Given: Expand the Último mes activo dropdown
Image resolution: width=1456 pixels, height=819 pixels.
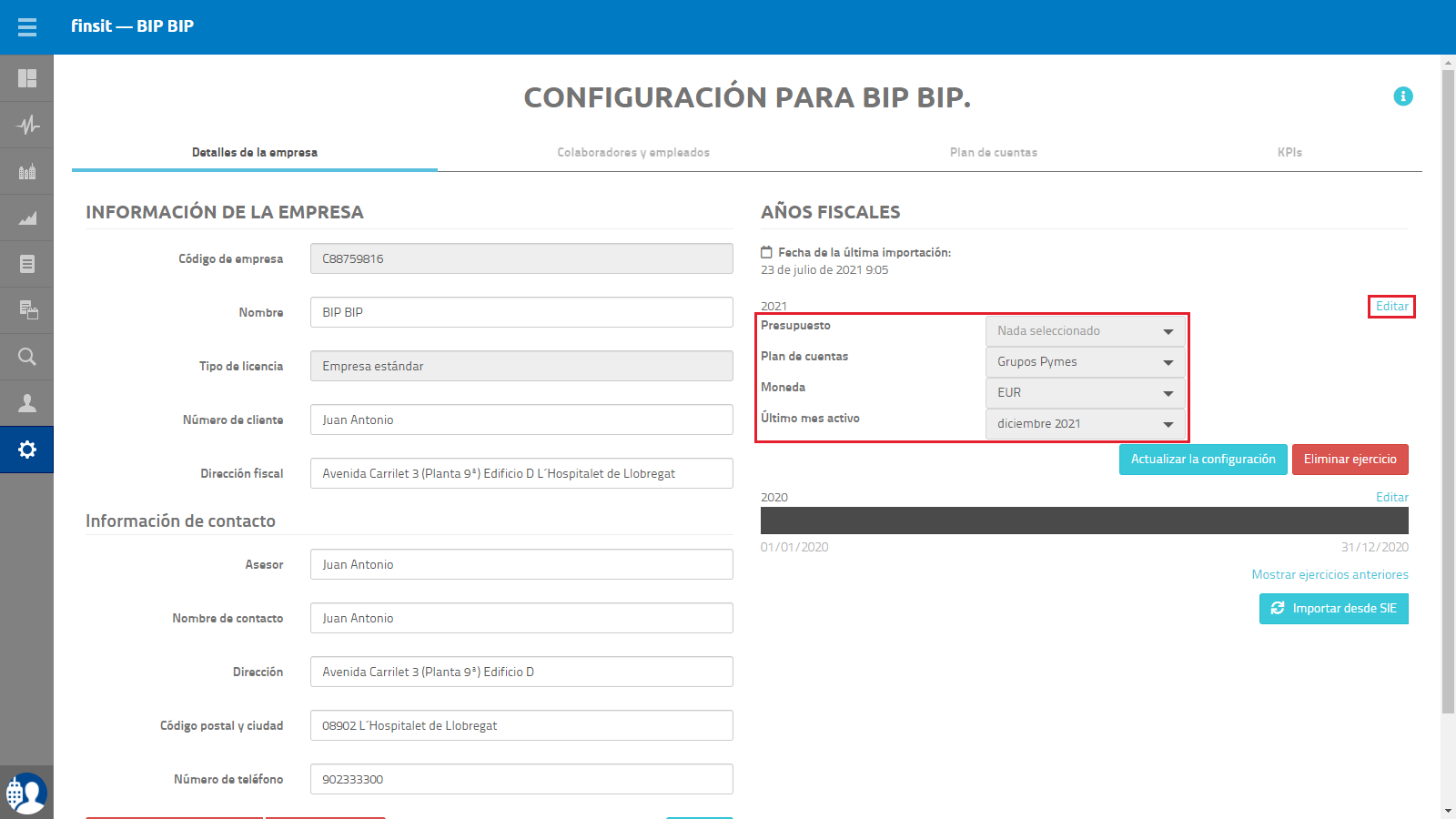Looking at the screenshot, I should pos(1085,424).
